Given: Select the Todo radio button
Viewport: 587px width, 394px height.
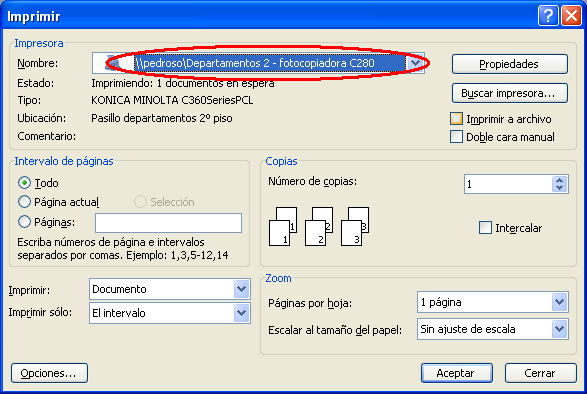Looking at the screenshot, I should click(24, 183).
